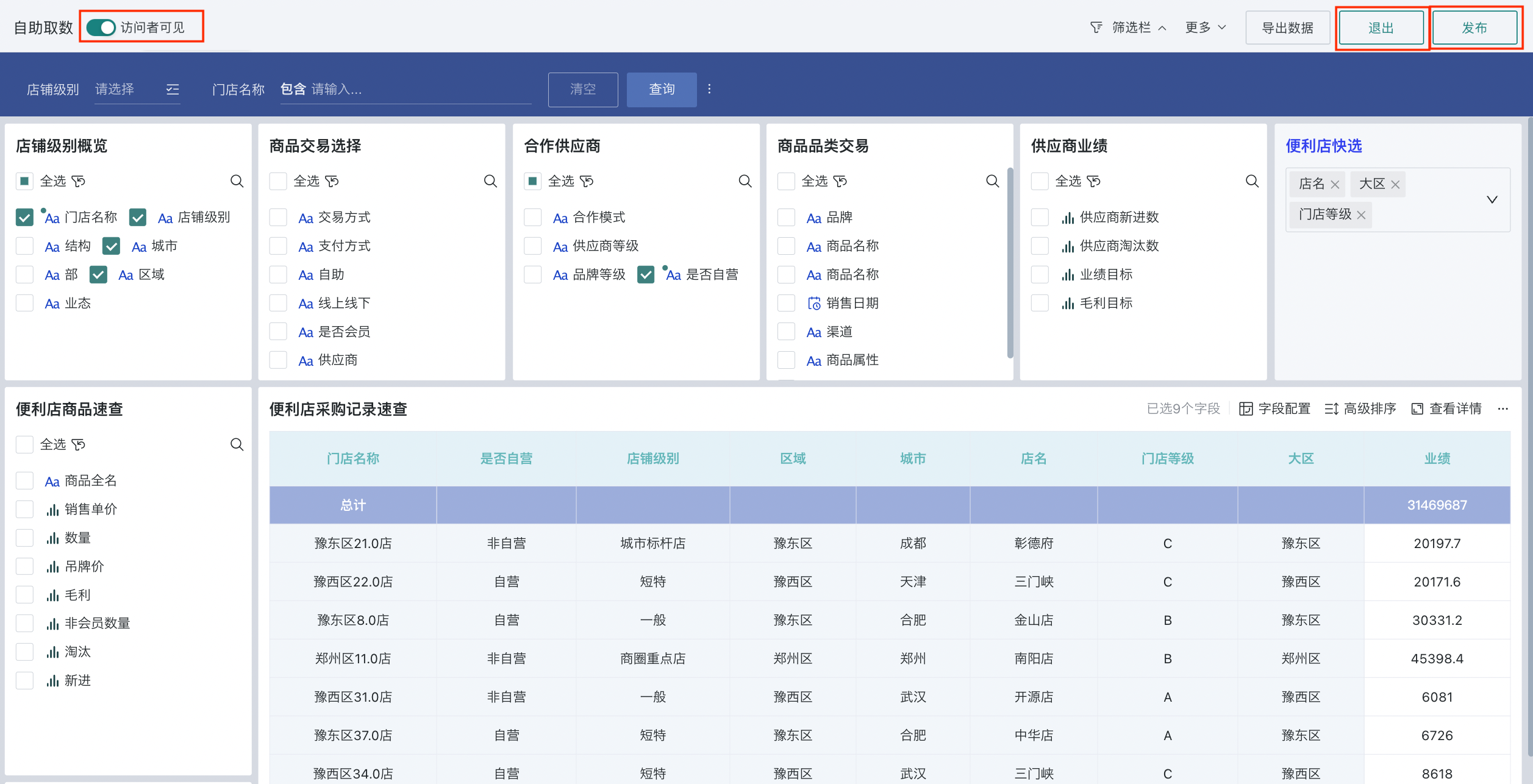This screenshot has height=784, width=1533.
Task: Click the 销售日期 calendar field icon
Action: 814,303
